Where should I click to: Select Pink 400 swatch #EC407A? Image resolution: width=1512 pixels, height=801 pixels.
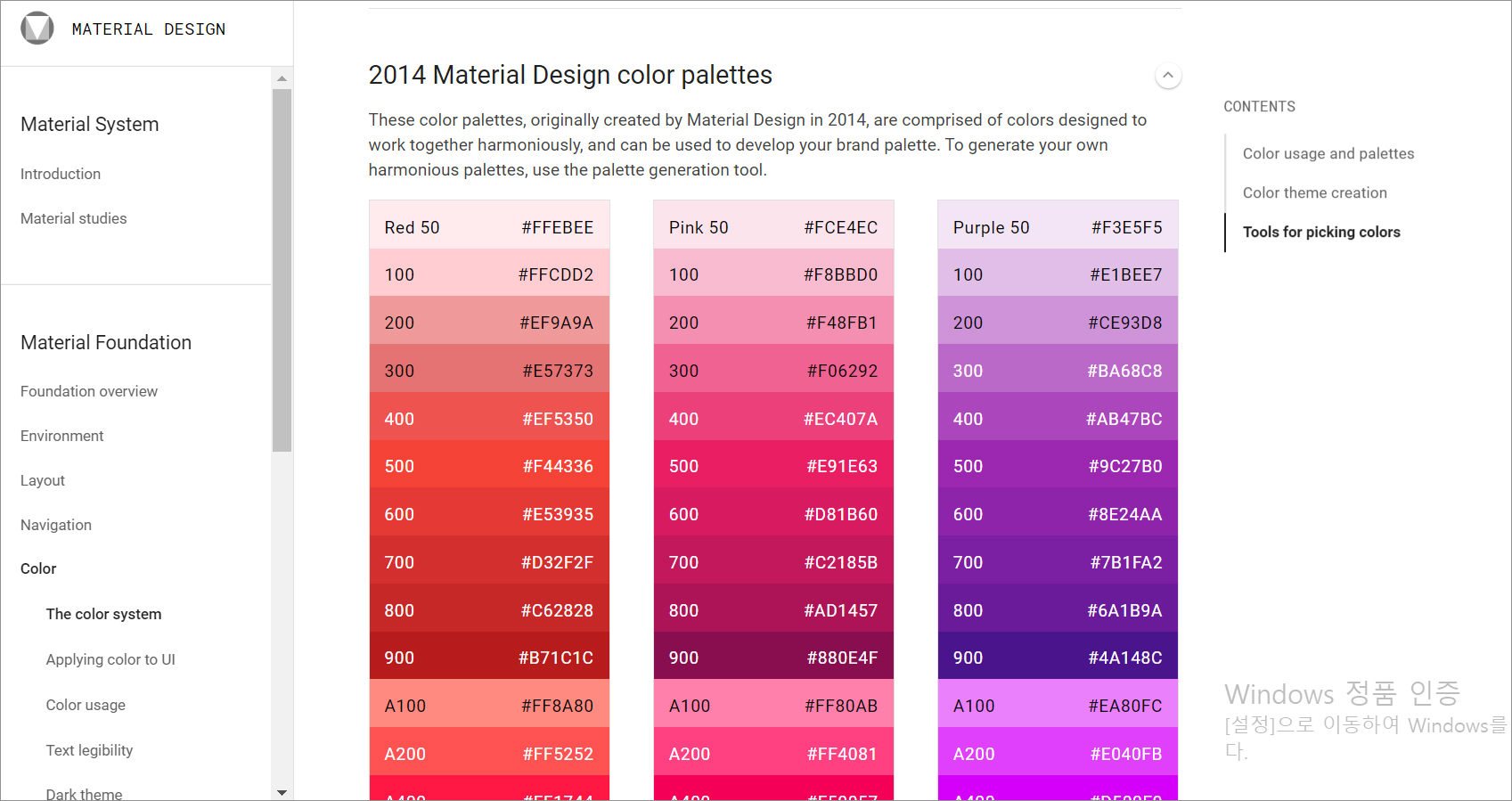773,416
